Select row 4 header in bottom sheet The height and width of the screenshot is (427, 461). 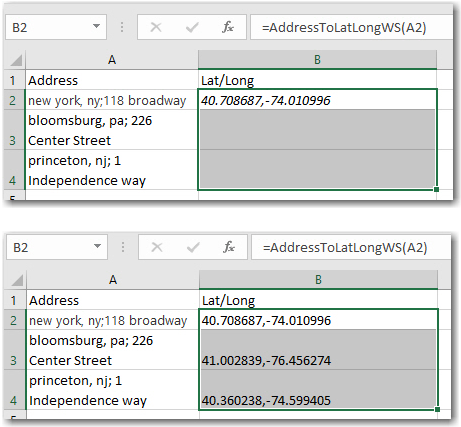pyautogui.click(x=14, y=390)
